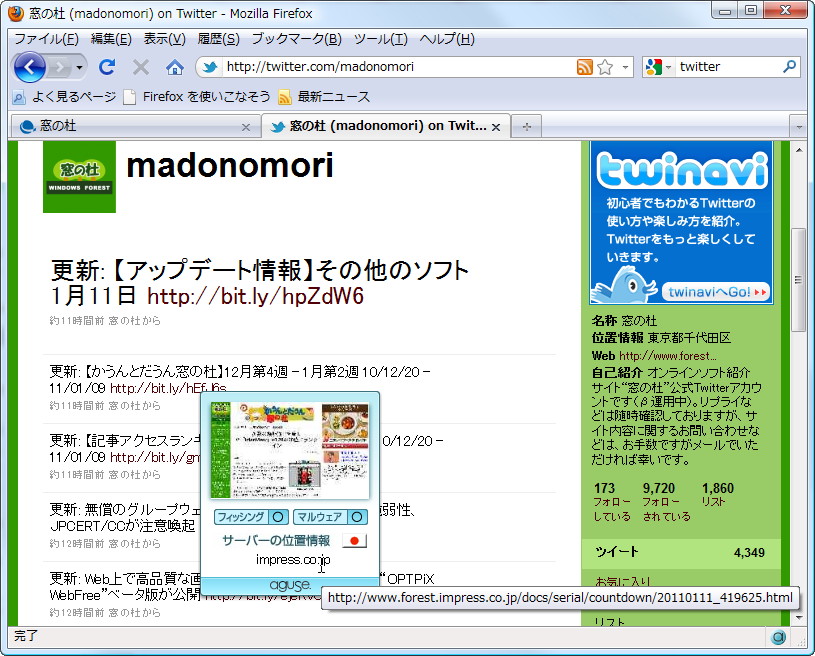The width and height of the screenshot is (815, 656).
Task: Open the ツール(T) menu
Action: tap(380, 39)
